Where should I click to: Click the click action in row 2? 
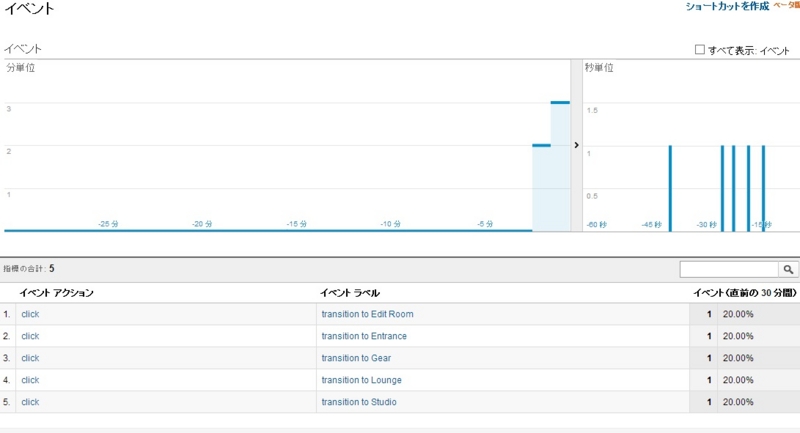tap(30, 336)
